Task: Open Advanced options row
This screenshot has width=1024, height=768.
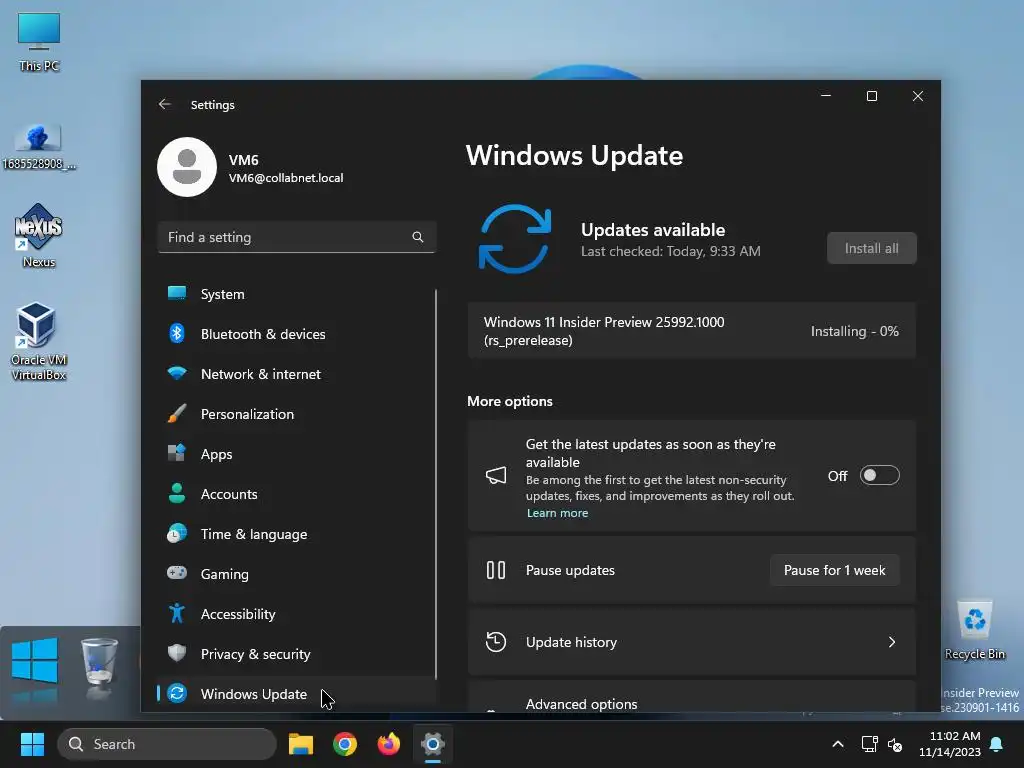Action: pos(692,697)
